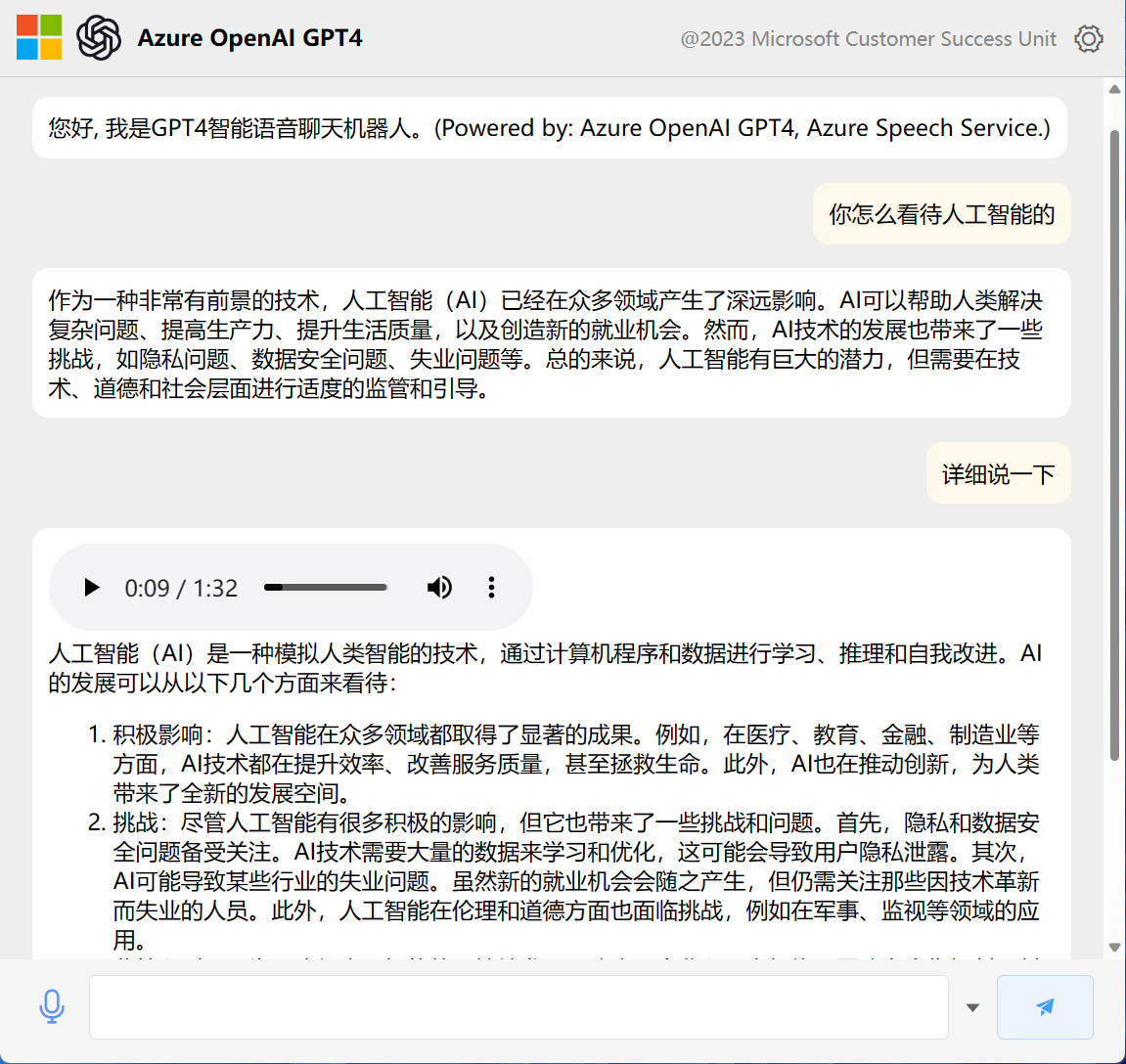
Task: Click the 详细说一下 user message bubble
Action: 998,474
